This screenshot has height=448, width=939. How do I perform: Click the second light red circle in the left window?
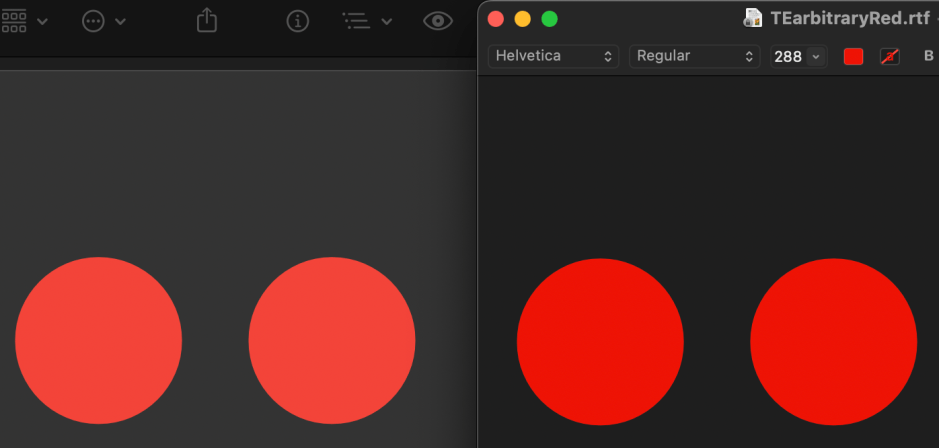332,340
